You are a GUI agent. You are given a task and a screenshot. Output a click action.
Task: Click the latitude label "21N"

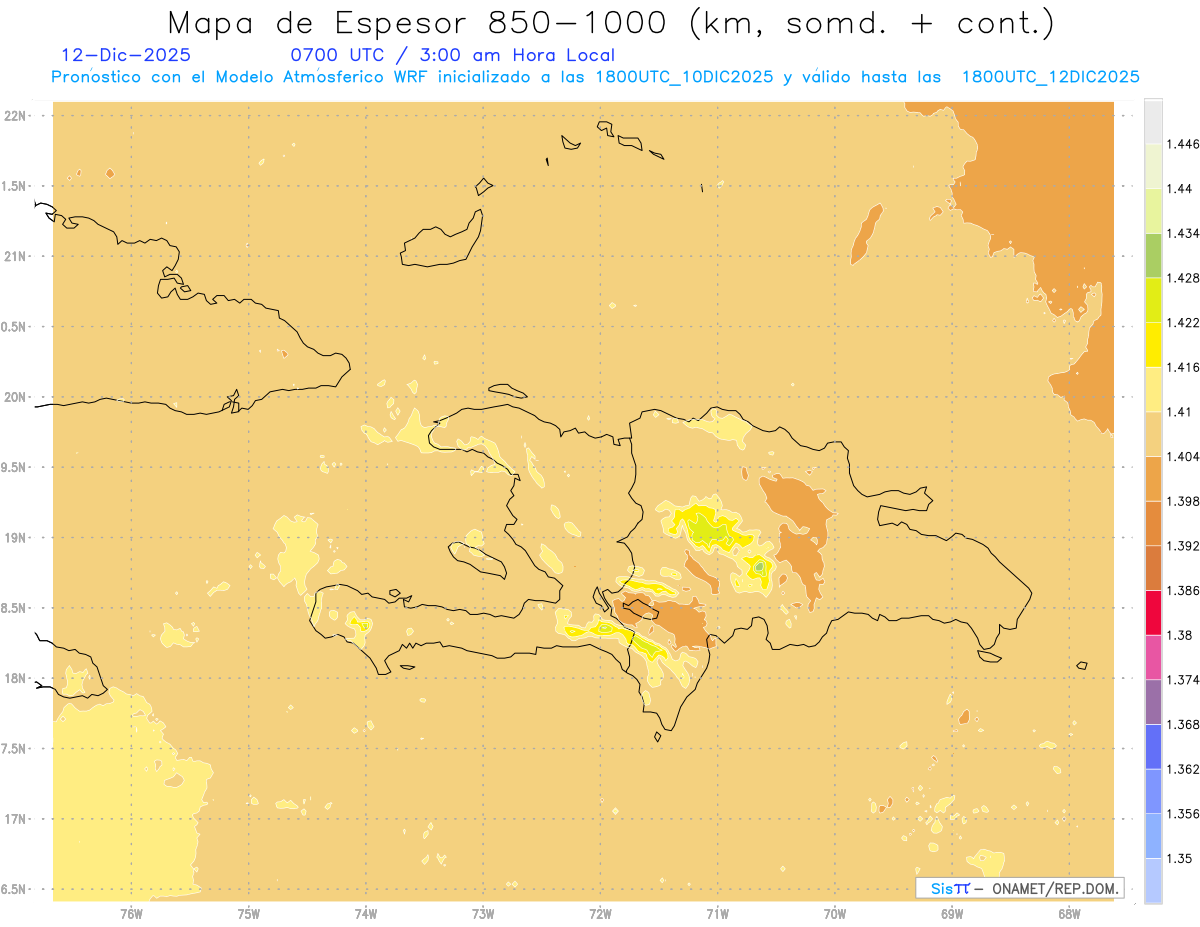click(x=17, y=257)
